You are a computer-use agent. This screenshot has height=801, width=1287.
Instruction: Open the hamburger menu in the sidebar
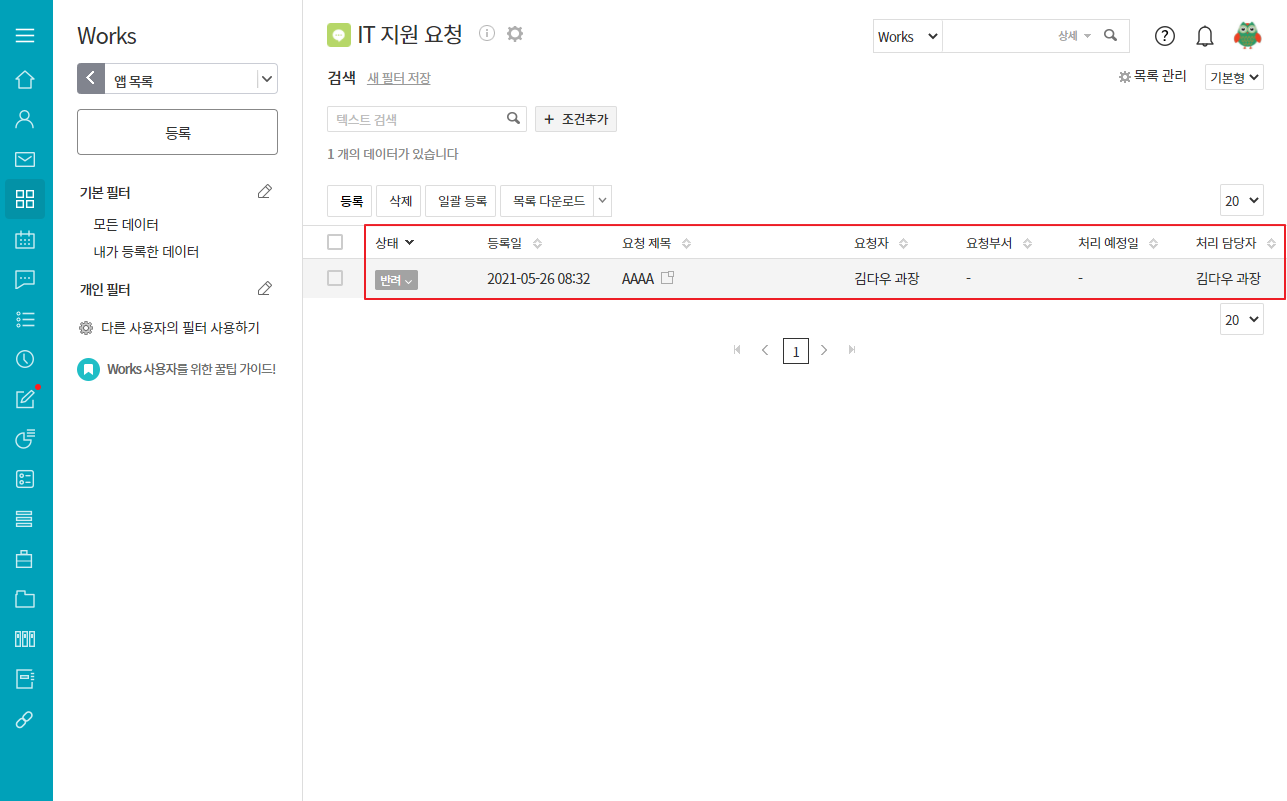pyautogui.click(x=25, y=36)
